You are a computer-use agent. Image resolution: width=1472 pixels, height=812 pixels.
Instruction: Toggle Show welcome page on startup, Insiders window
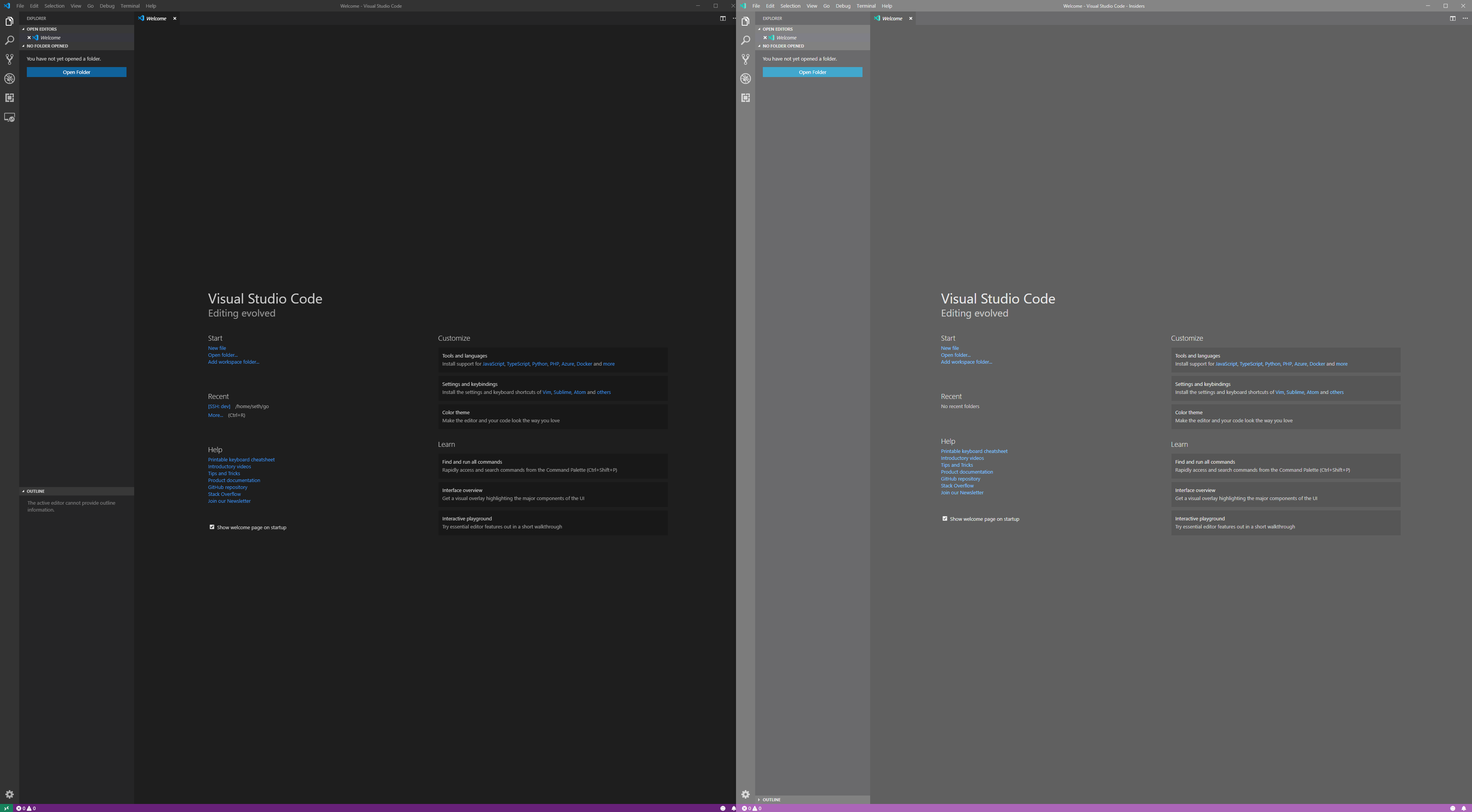(x=945, y=519)
